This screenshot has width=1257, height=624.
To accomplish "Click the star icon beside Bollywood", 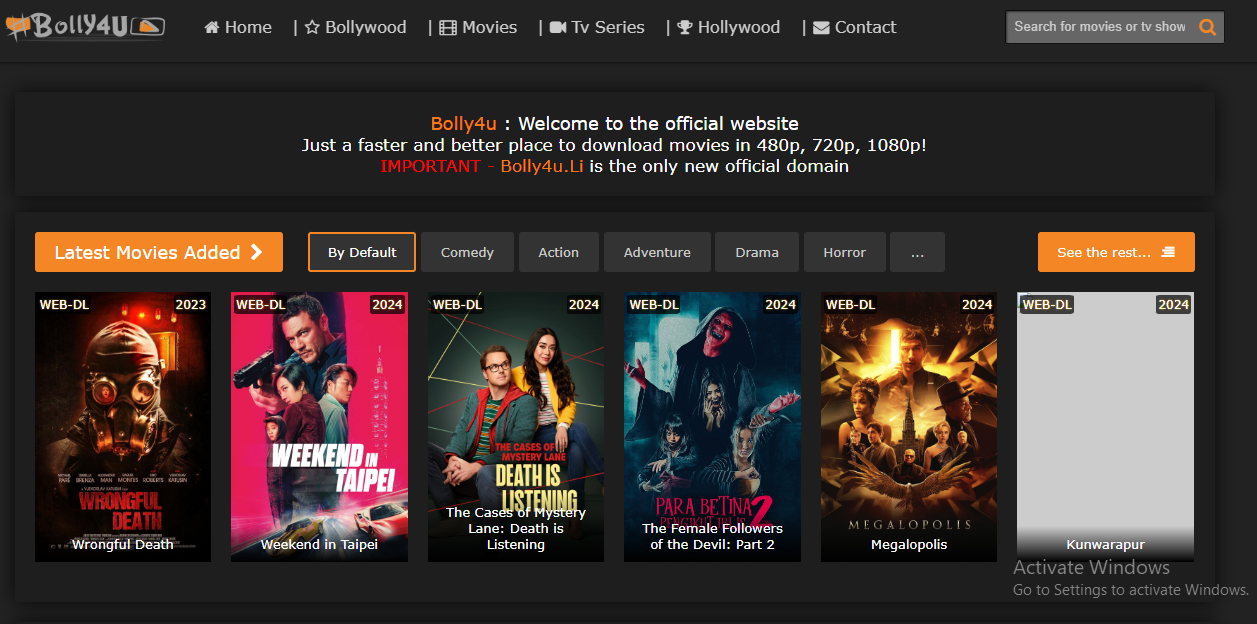I will (312, 27).
